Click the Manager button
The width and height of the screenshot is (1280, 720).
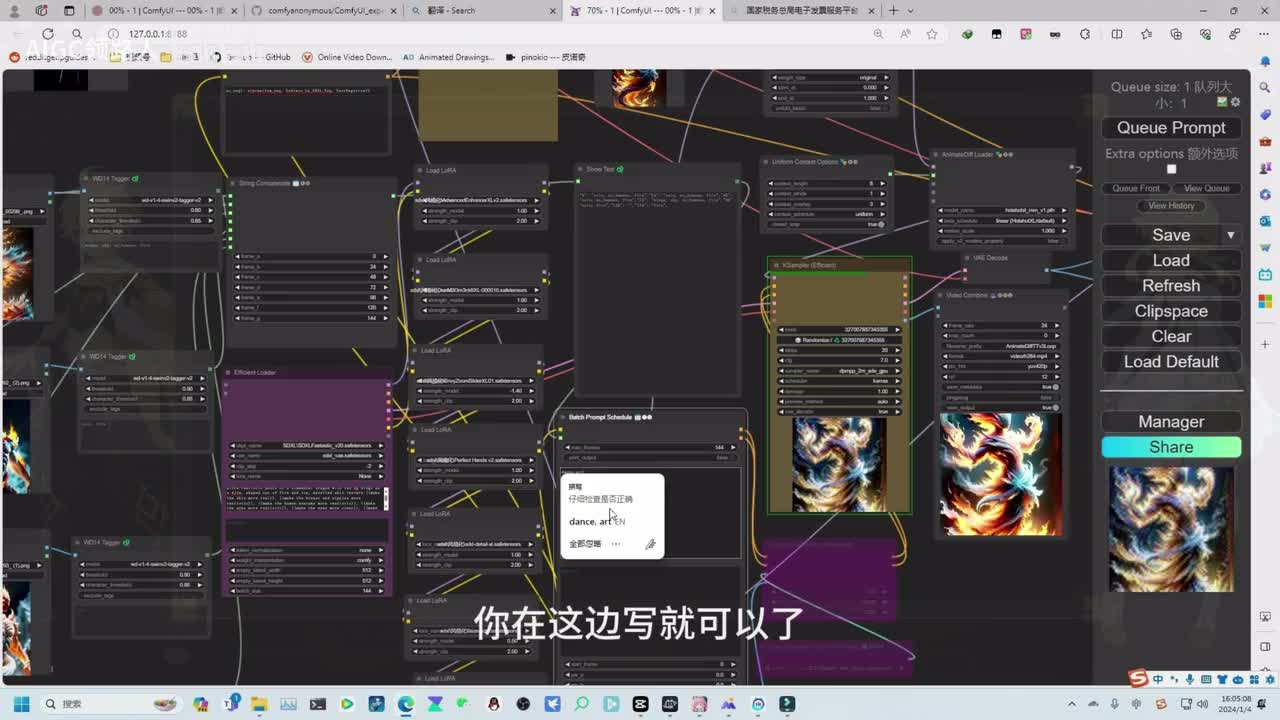(1171, 422)
